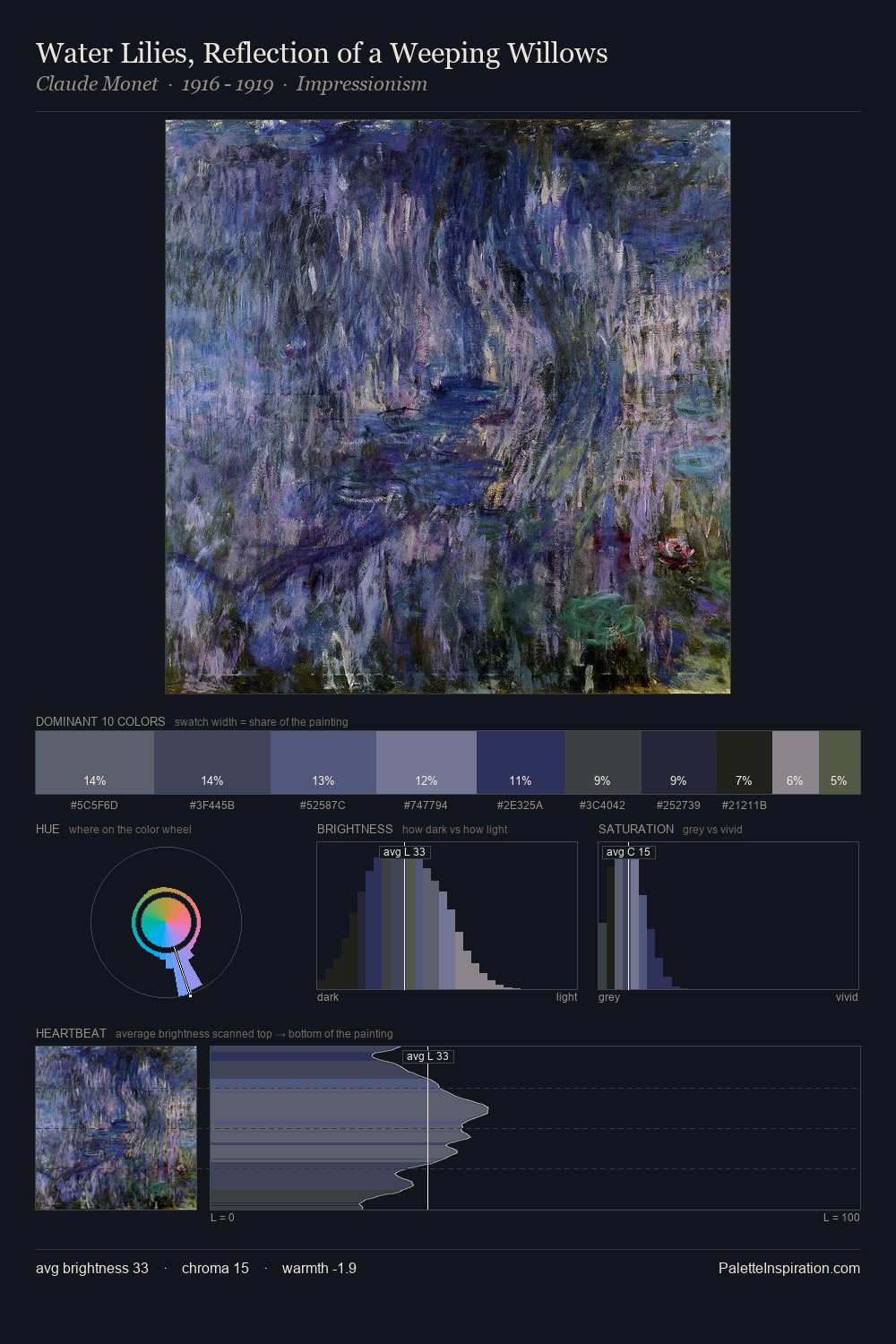The height and width of the screenshot is (1344, 896).
Task: Click 'warmth -1.9' in the footer
Action: pyautogui.click(x=319, y=1268)
